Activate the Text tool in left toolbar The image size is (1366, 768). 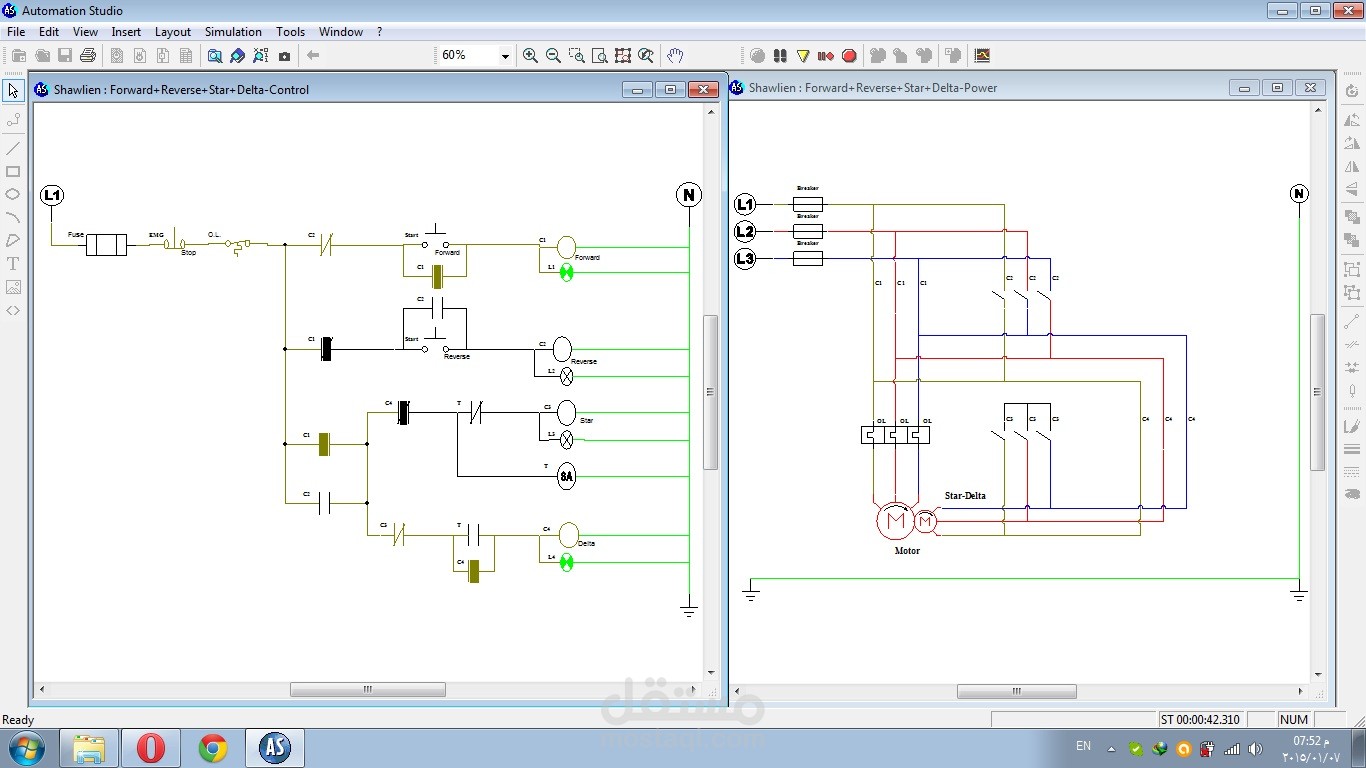(x=13, y=264)
